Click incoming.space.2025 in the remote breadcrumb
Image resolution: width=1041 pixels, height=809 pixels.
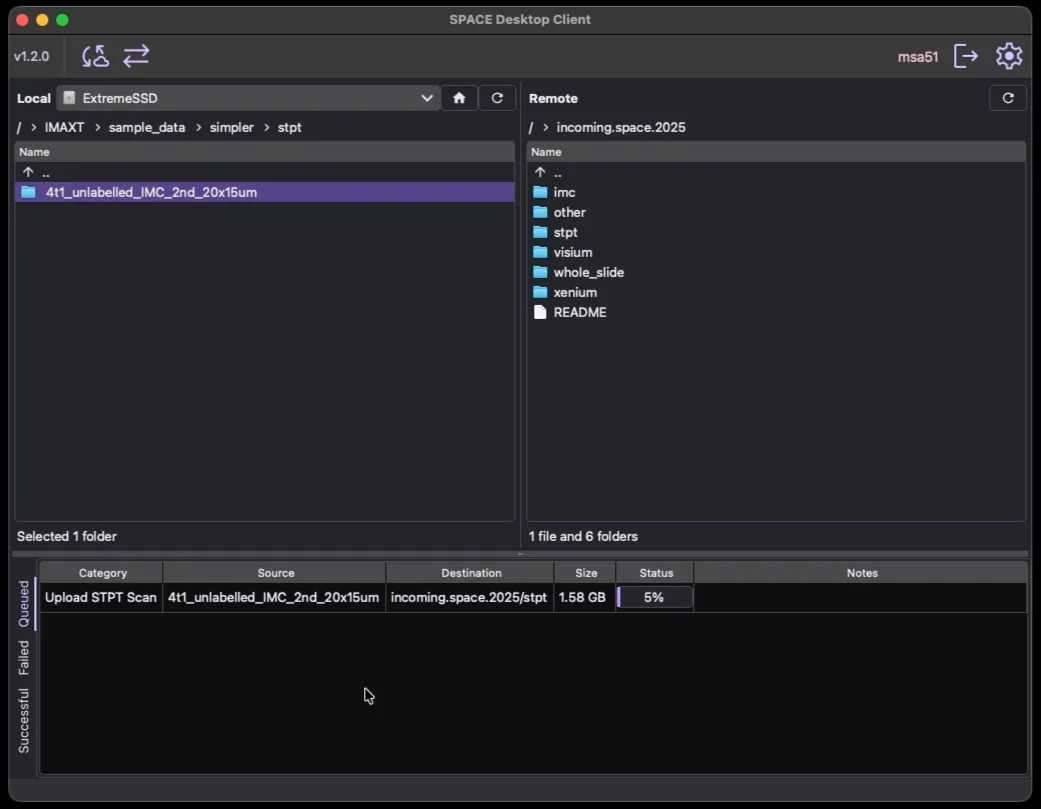pos(621,127)
